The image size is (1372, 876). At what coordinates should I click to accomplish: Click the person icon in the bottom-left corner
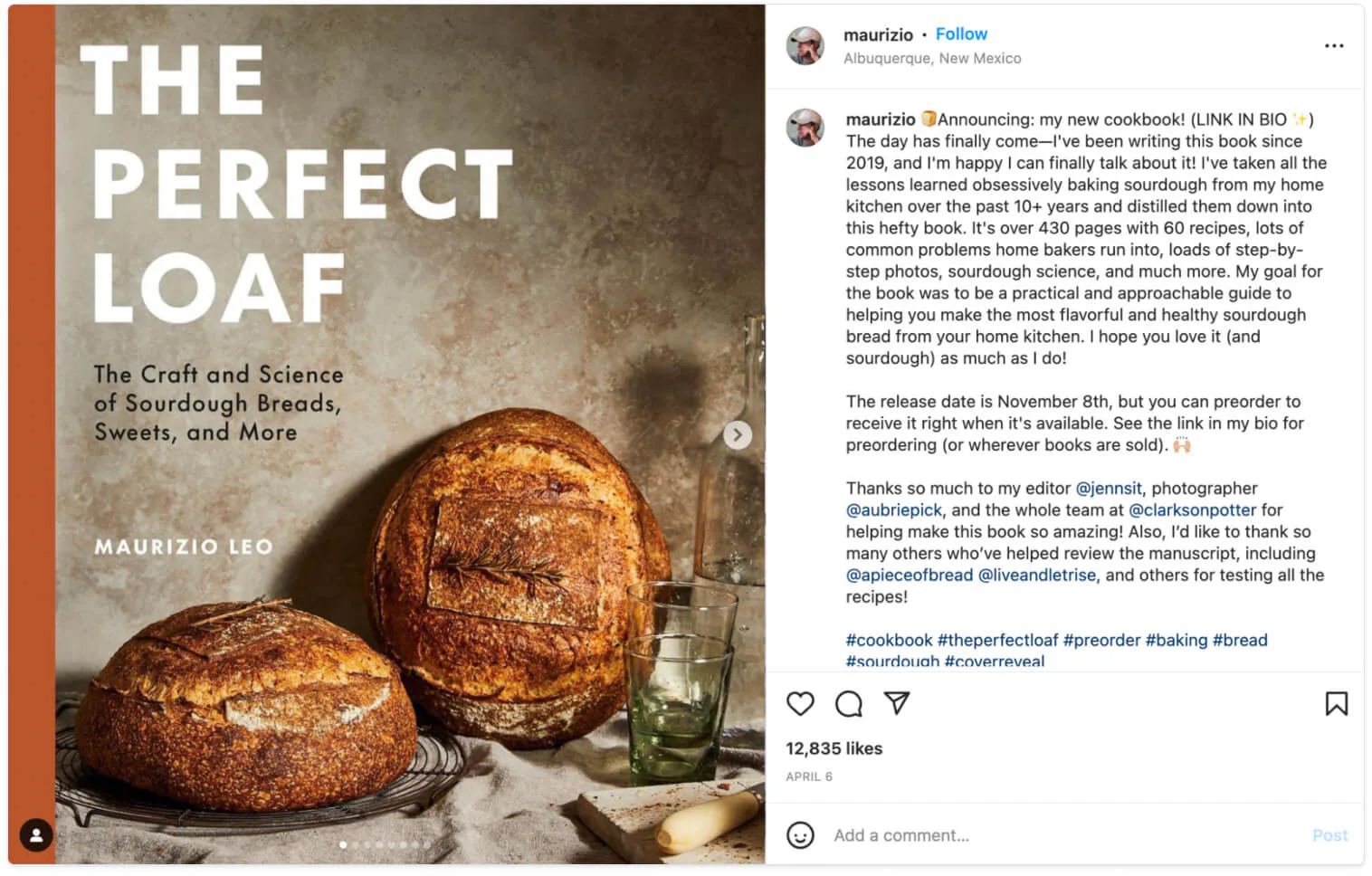click(35, 836)
